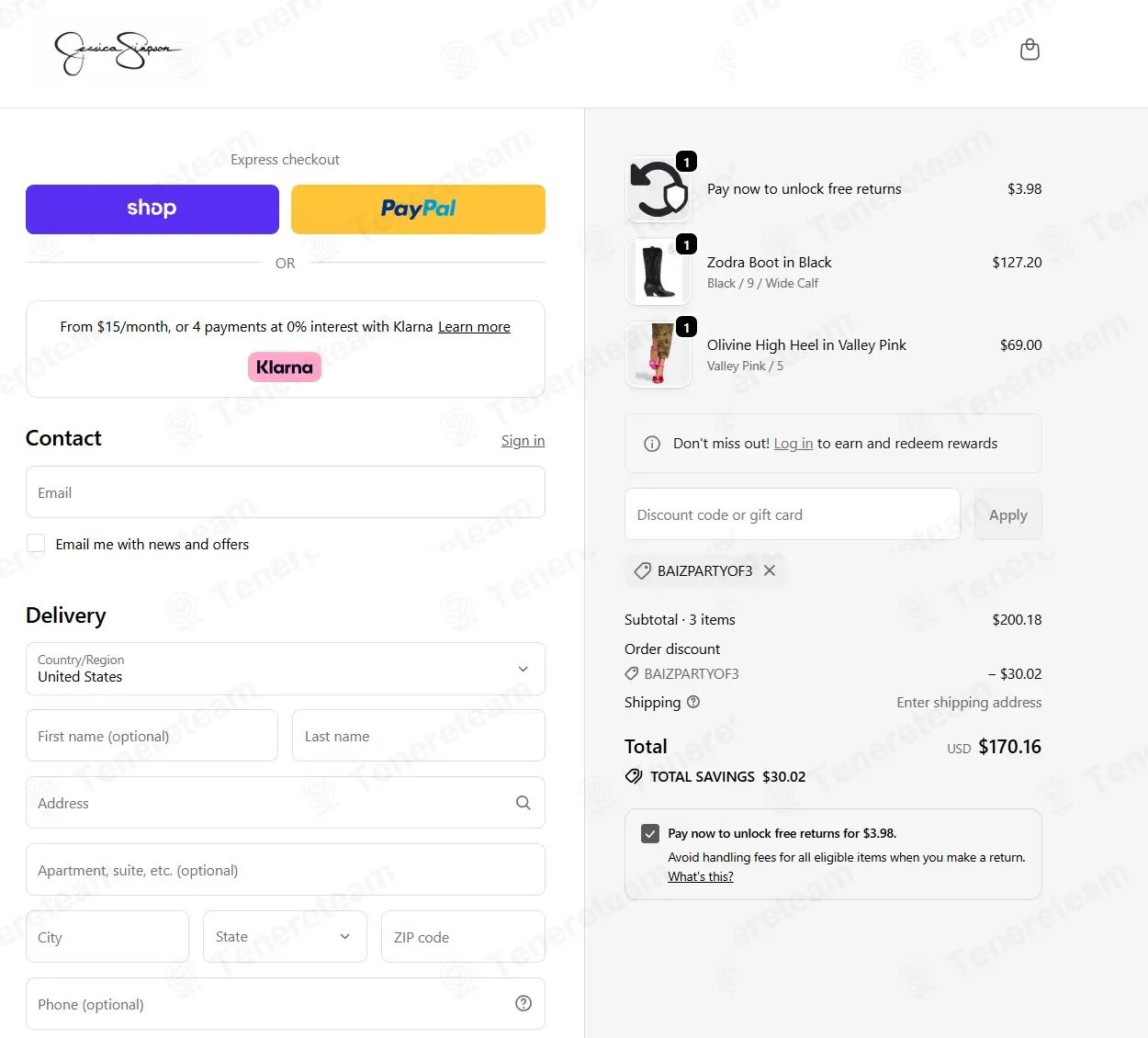Viewport: 1148px width, 1038px height.
Task: Click the phone field help question icon
Action: click(x=523, y=1003)
